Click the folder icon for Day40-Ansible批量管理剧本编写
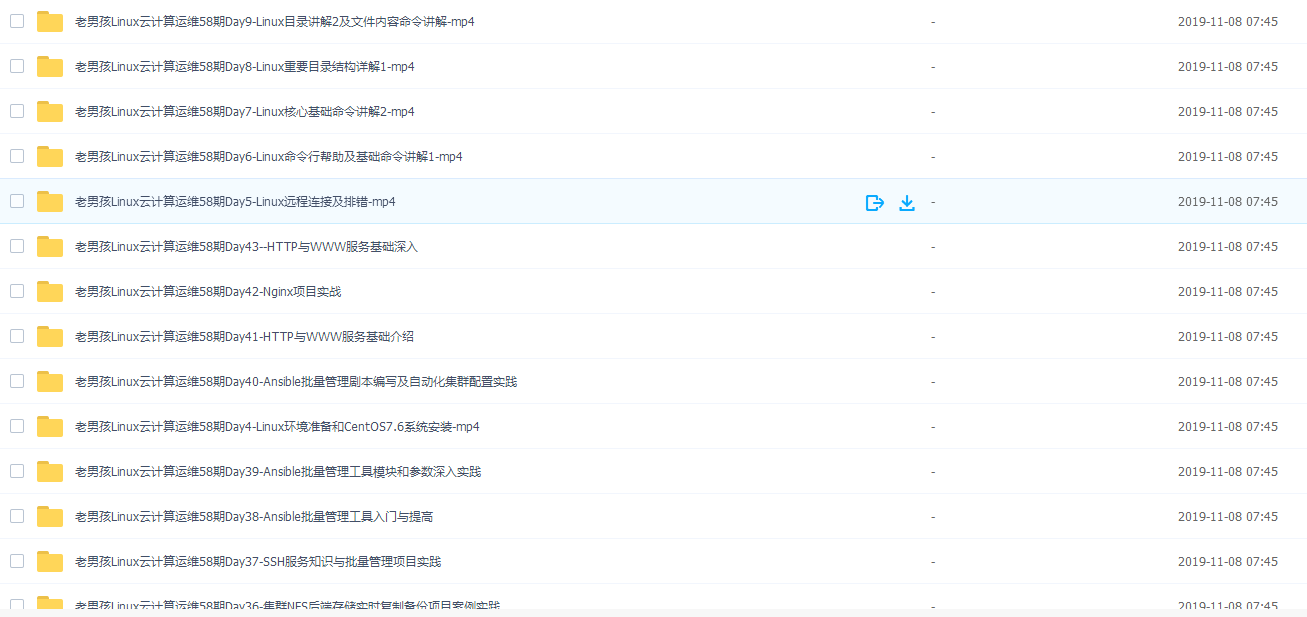 (50, 381)
